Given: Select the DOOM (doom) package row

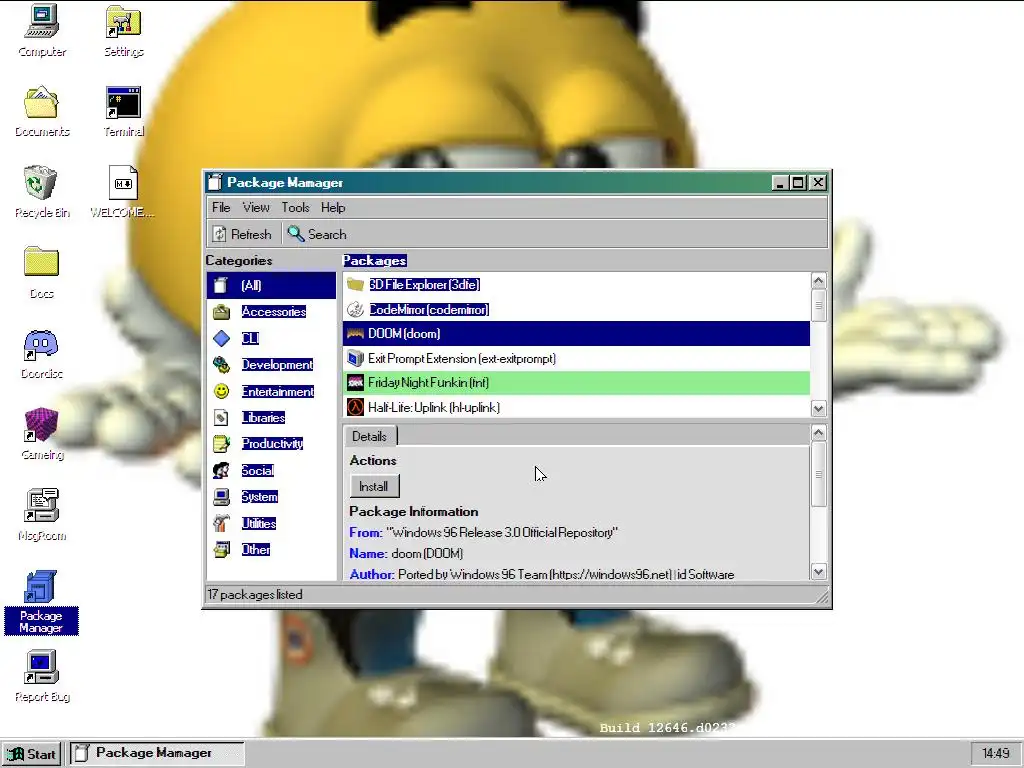Looking at the screenshot, I should click(x=577, y=334).
